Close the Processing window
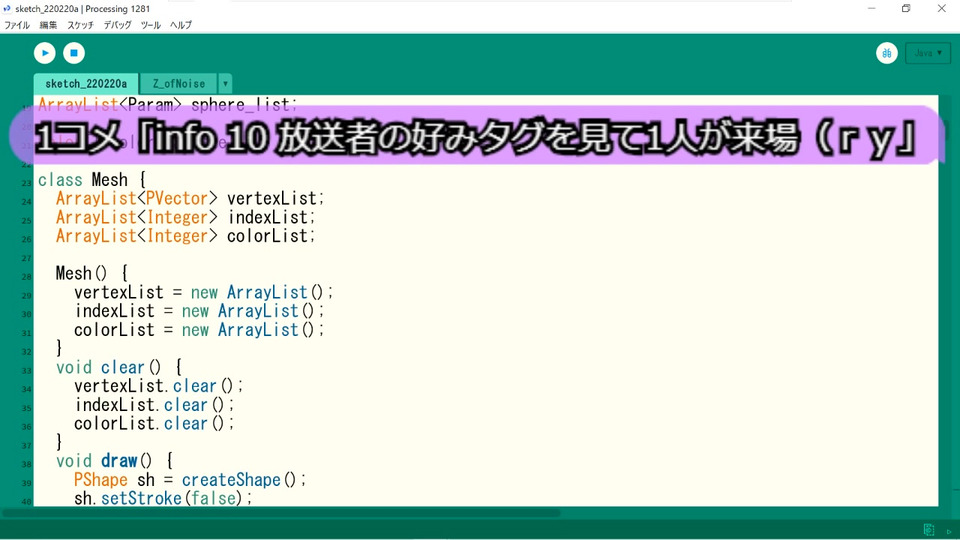The image size is (960, 540). coord(942,9)
